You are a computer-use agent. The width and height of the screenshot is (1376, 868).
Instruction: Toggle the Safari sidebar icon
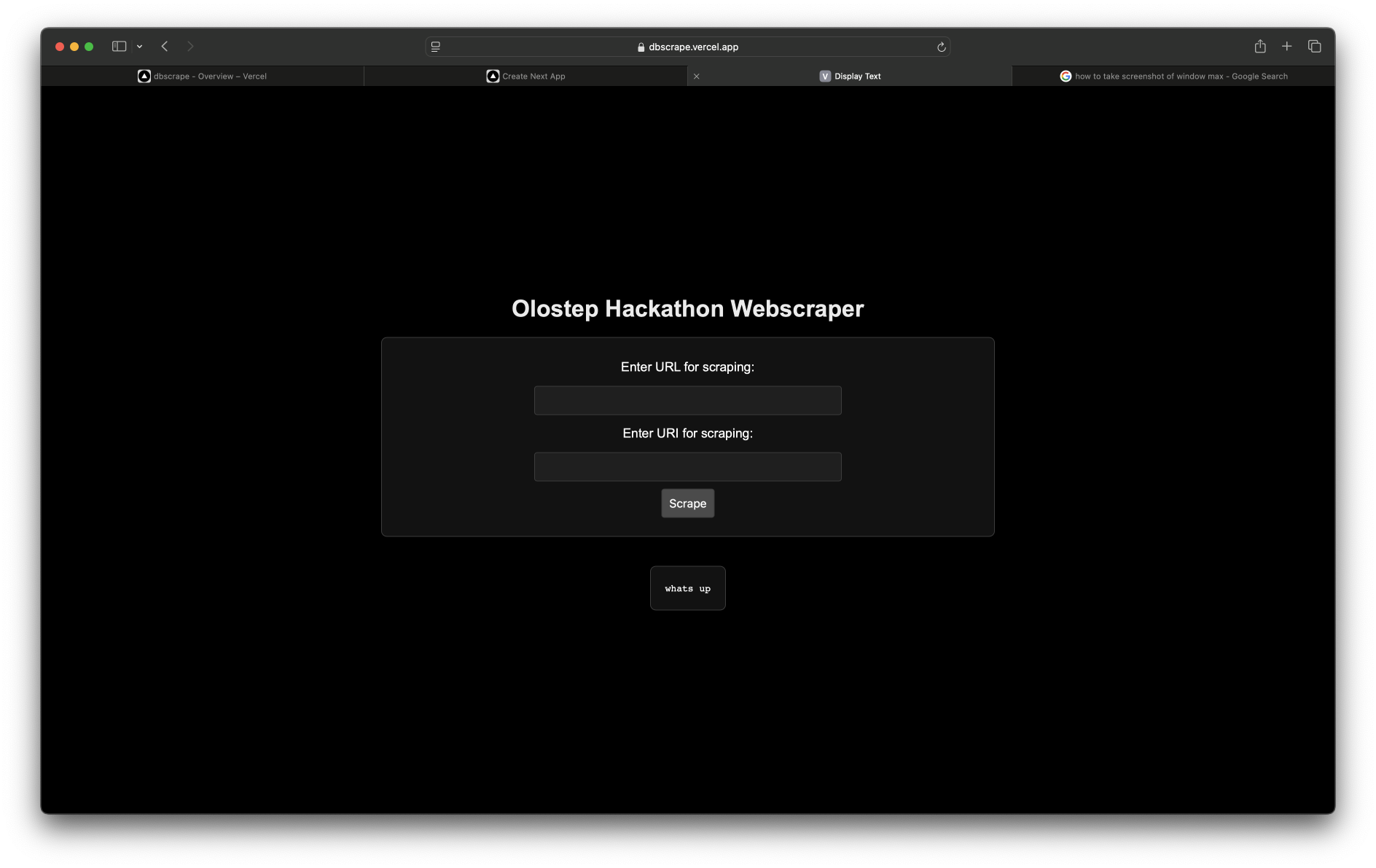click(119, 47)
